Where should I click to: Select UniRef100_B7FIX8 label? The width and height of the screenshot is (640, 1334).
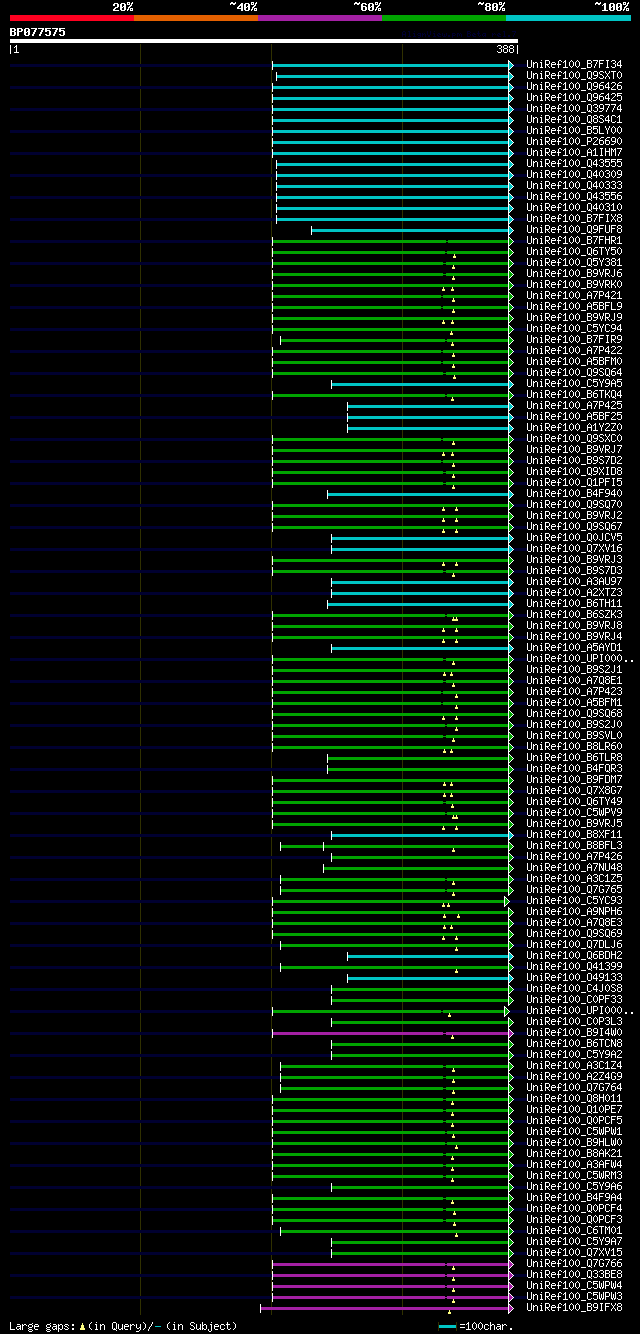click(x=574, y=219)
